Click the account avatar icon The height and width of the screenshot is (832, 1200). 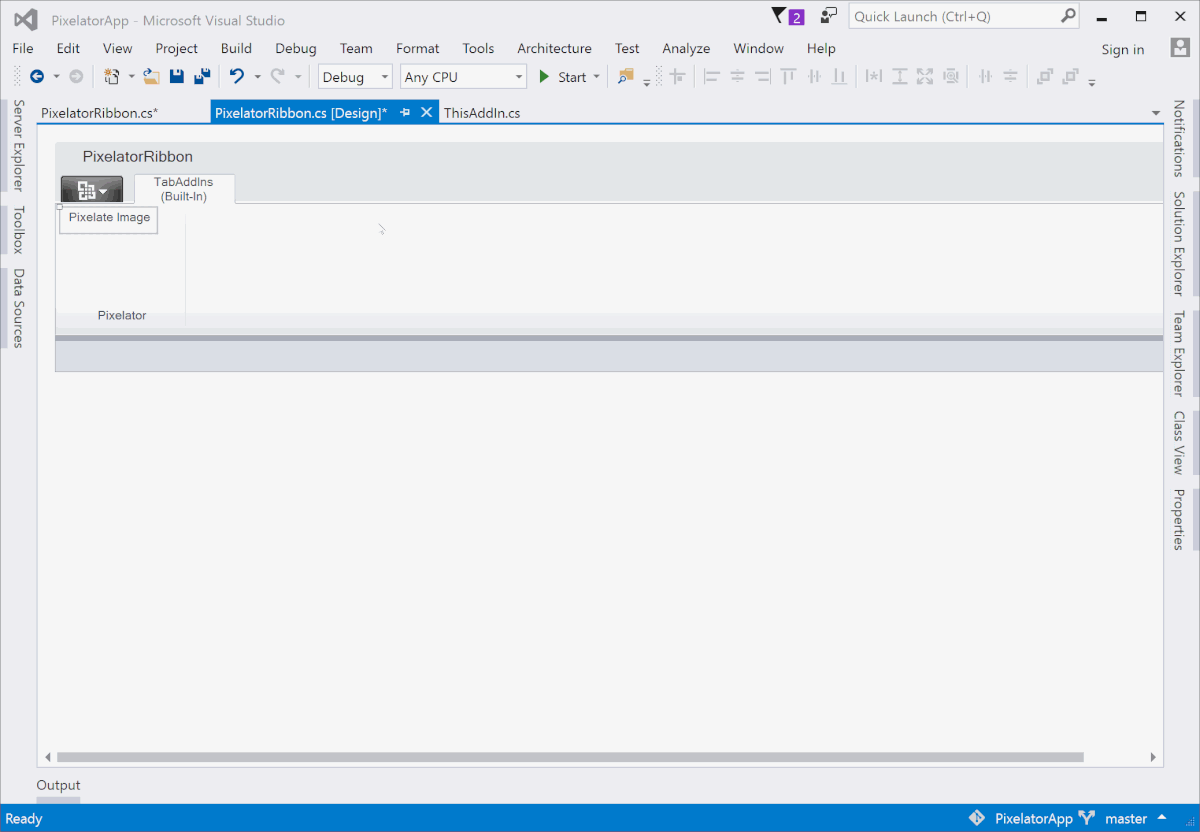pyautogui.click(x=1179, y=48)
